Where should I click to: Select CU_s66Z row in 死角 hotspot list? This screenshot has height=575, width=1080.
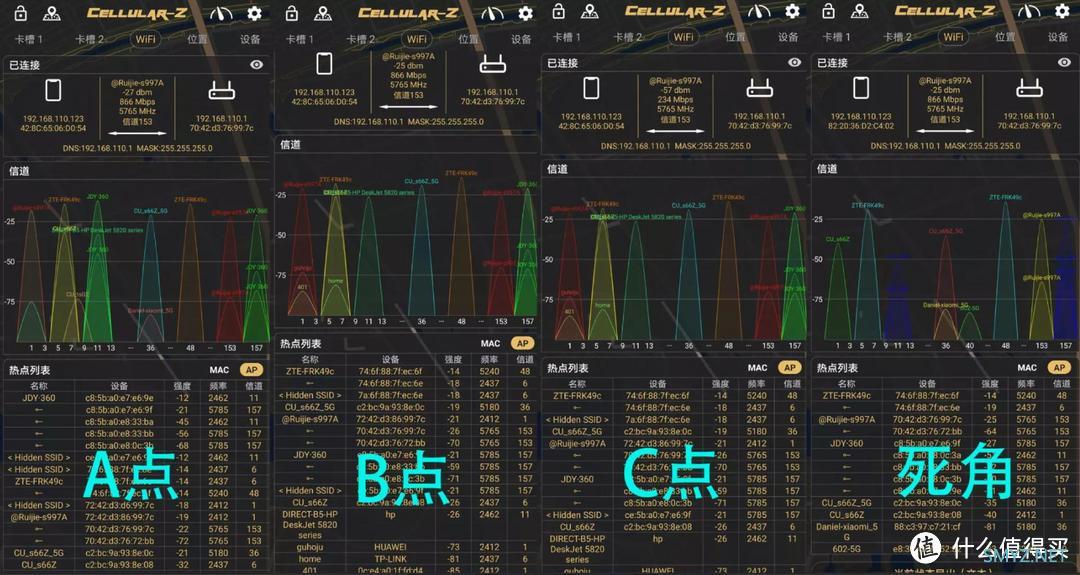pyautogui.click(x=944, y=514)
